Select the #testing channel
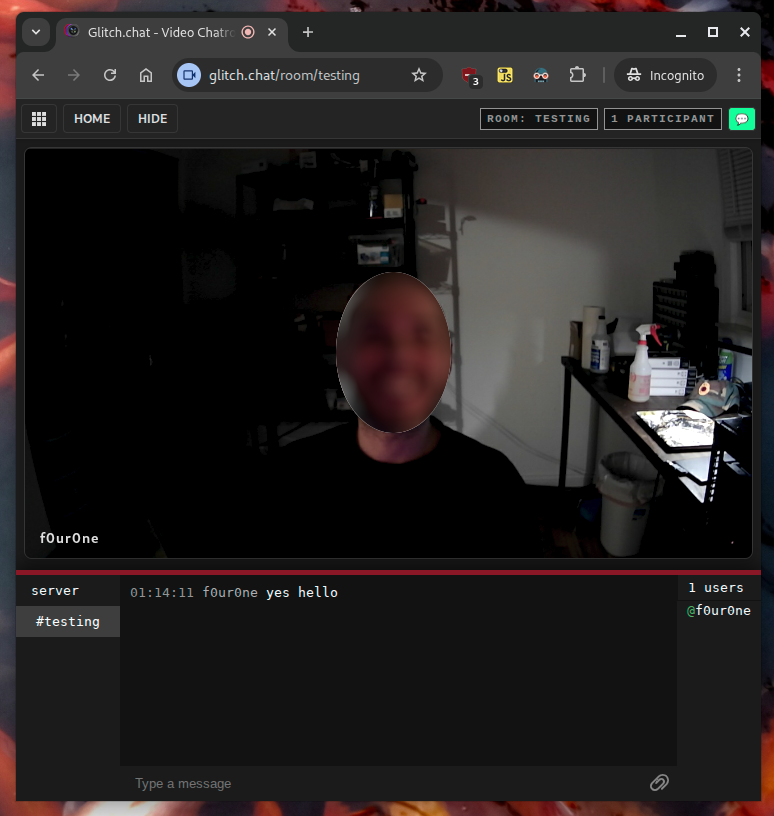Viewport: 774px width, 816px height. tap(68, 621)
